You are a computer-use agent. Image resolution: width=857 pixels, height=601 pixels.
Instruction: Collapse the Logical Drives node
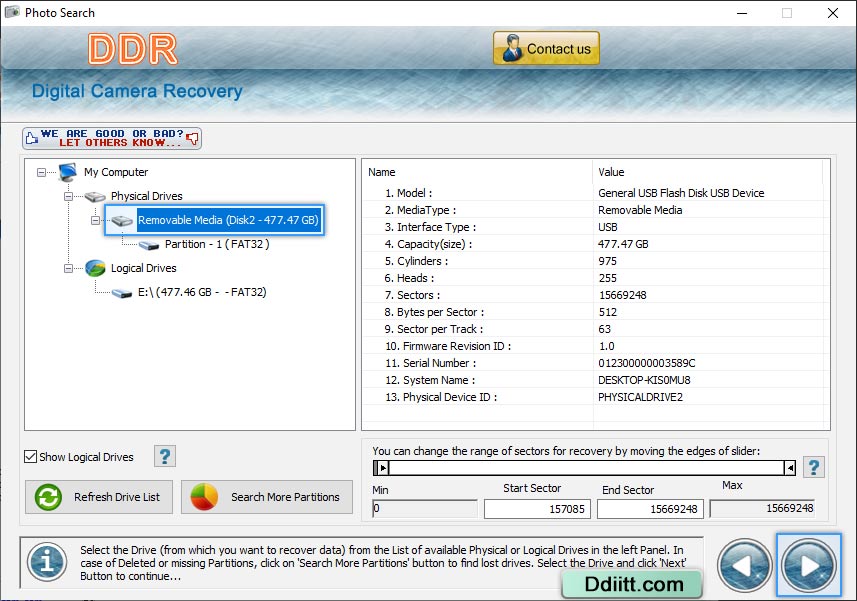(x=68, y=268)
